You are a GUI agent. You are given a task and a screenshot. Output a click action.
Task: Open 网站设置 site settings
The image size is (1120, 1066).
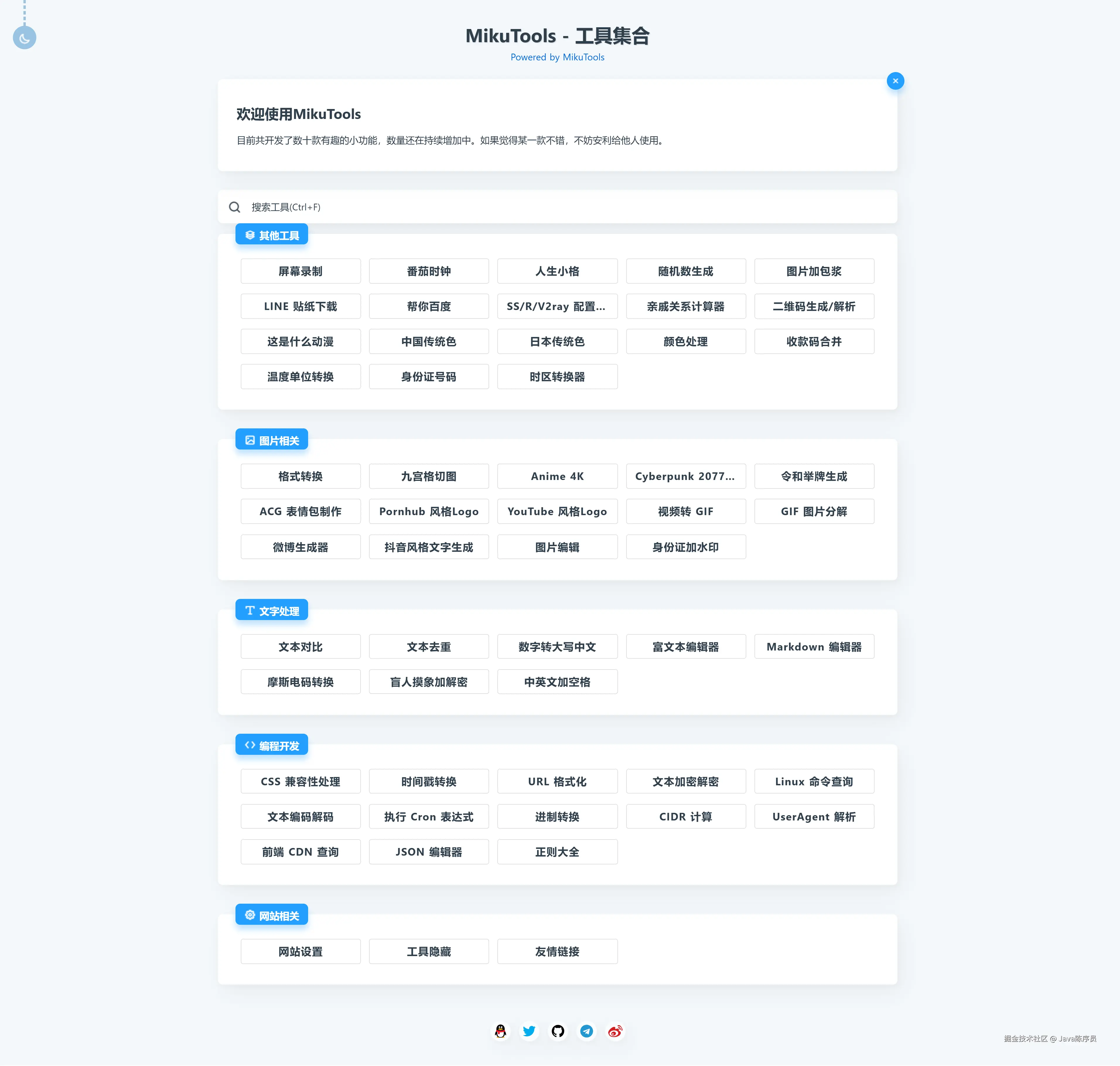click(x=301, y=951)
